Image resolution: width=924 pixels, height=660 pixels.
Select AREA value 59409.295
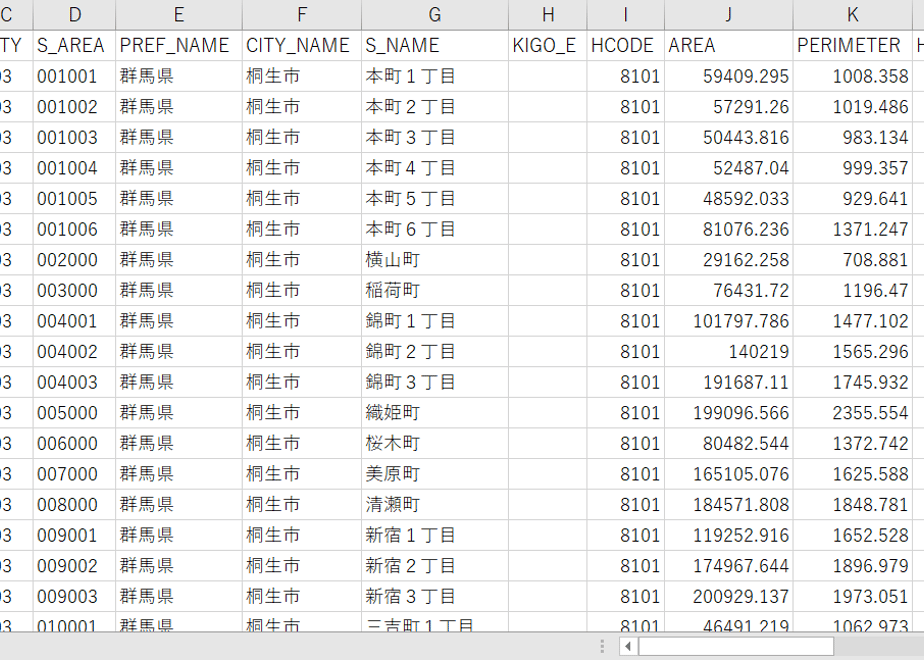tap(728, 76)
